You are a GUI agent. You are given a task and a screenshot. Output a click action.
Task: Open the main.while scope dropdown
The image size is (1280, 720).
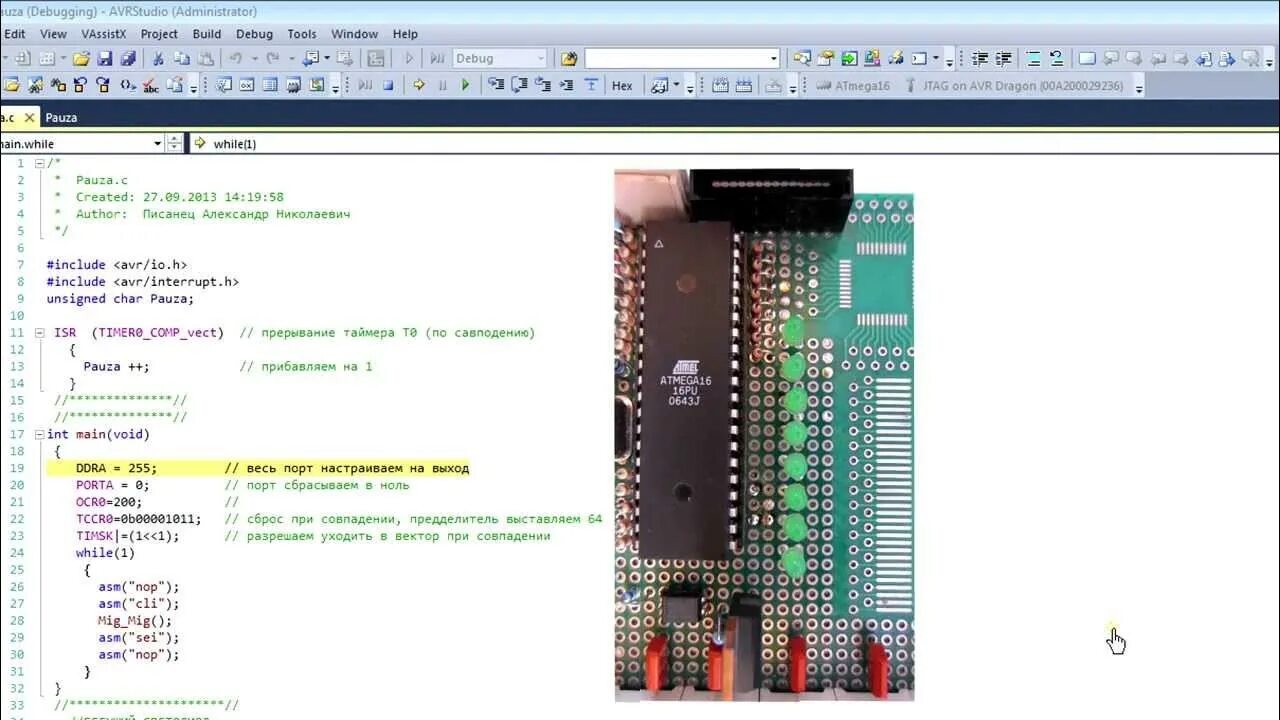(x=157, y=143)
